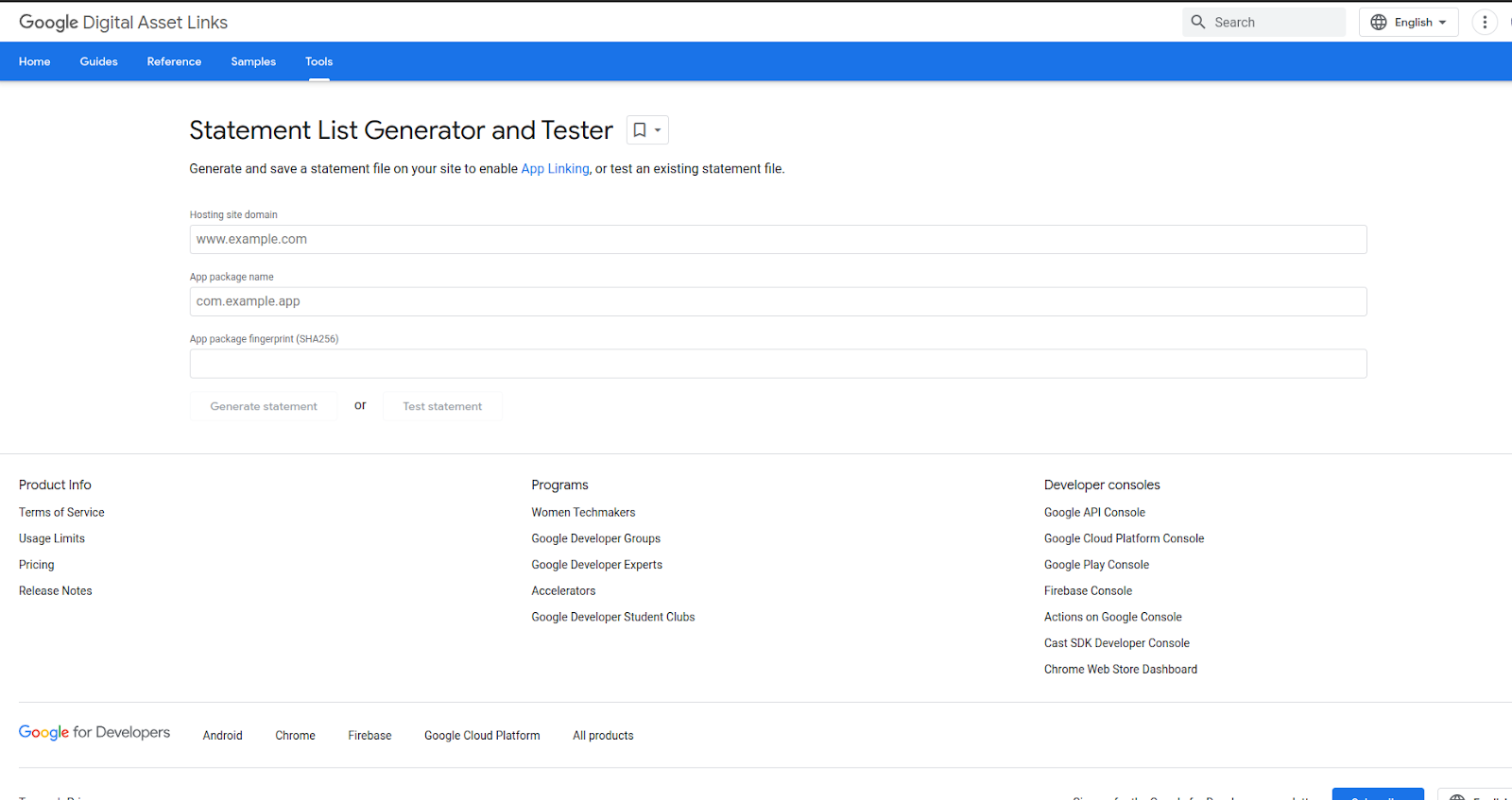The height and width of the screenshot is (800, 1512).
Task: Open the Google Digital Asset Links logo
Action: [123, 23]
